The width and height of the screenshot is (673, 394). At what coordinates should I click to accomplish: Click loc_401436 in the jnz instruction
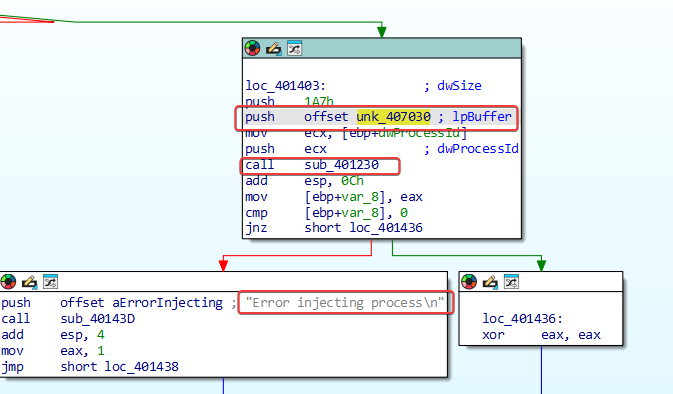coord(386,228)
